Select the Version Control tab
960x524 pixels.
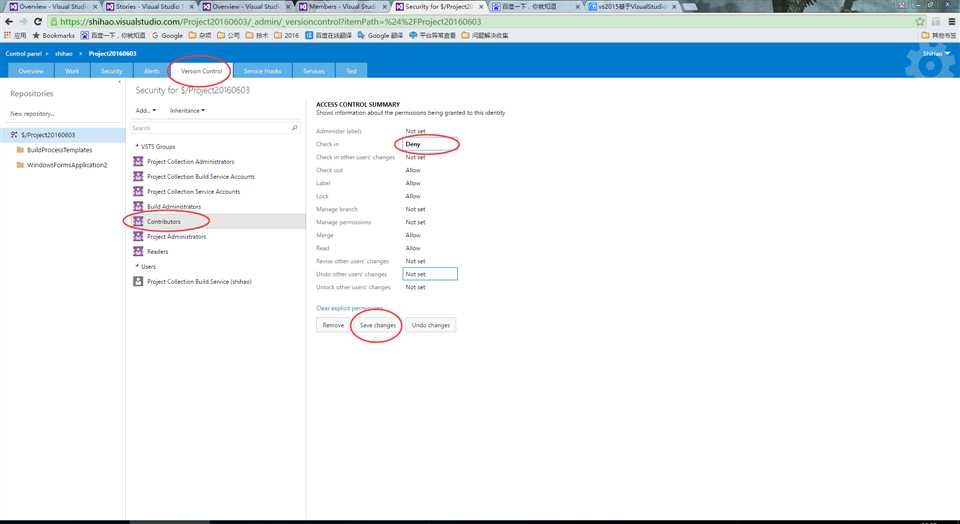[x=201, y=71]
